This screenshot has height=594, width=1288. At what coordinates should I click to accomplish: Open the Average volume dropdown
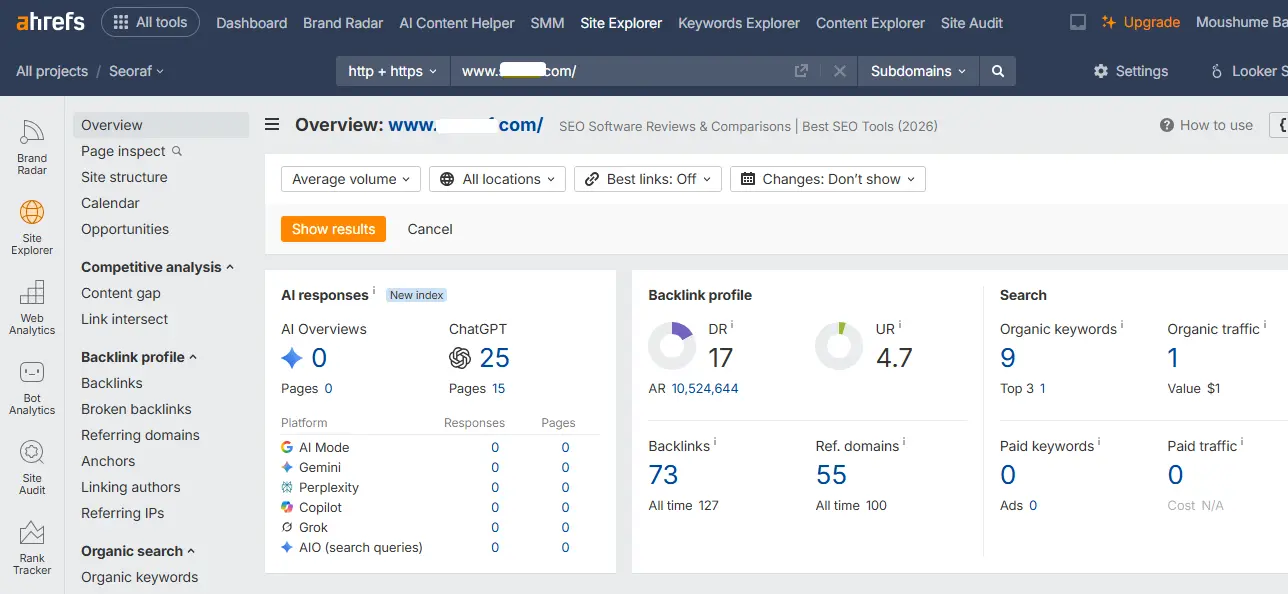pos(351,179)
